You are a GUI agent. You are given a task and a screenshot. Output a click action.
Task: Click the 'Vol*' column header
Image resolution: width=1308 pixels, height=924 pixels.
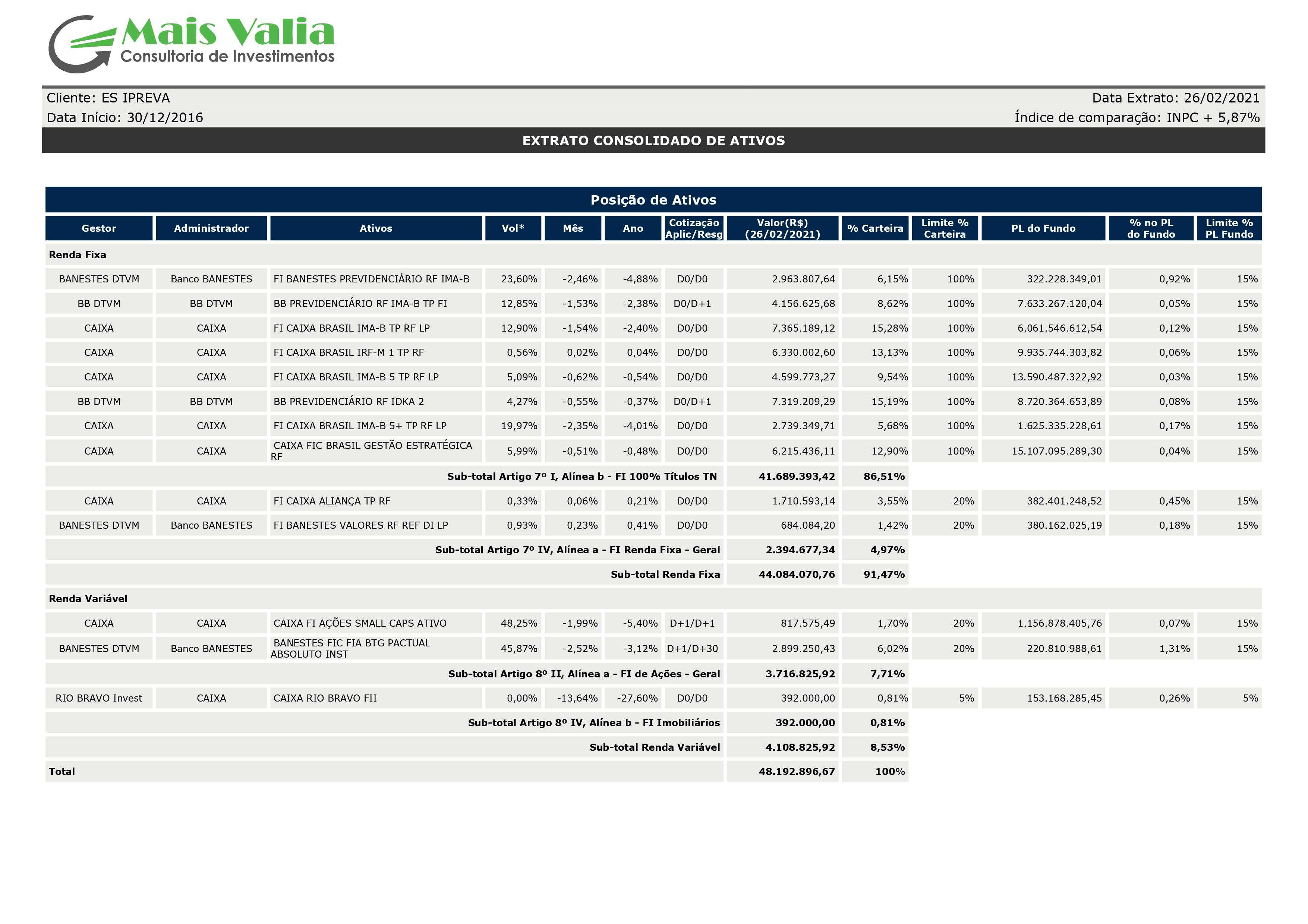coord(513,228)
